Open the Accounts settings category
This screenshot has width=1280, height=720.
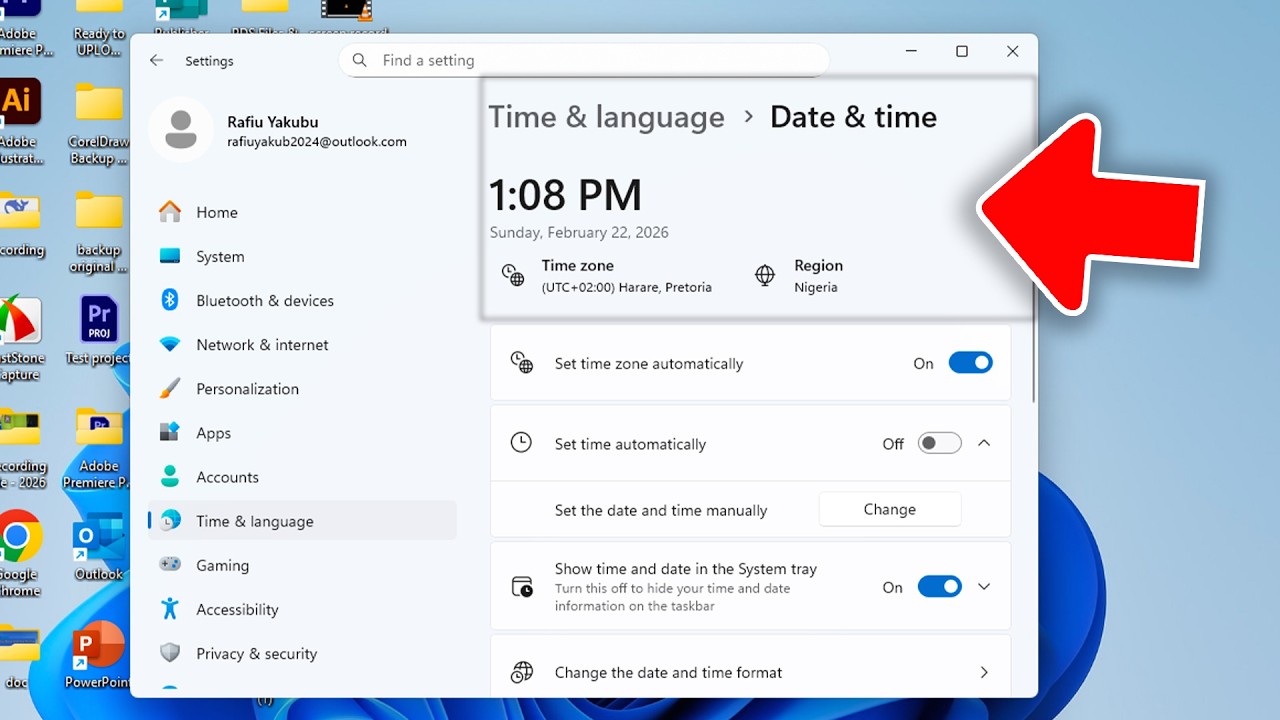pyautogui.click(x=302, y=477)
